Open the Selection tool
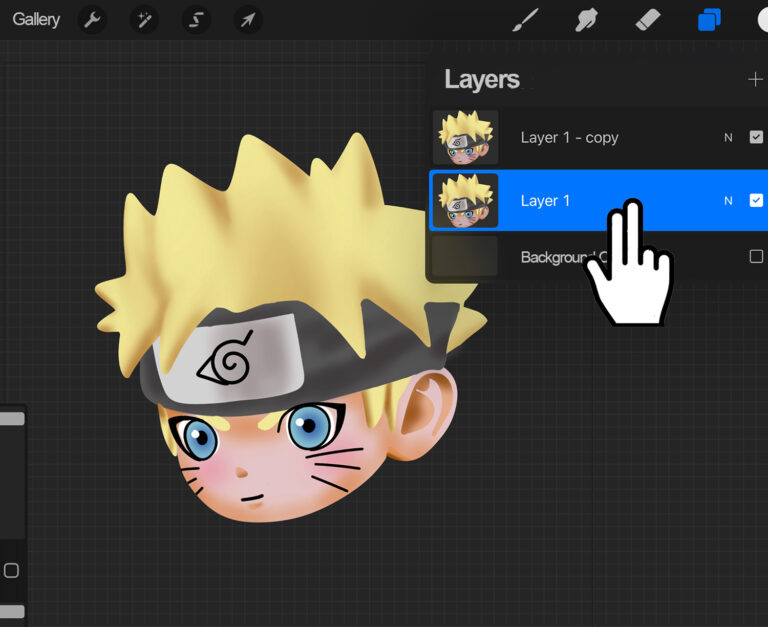 196,20
